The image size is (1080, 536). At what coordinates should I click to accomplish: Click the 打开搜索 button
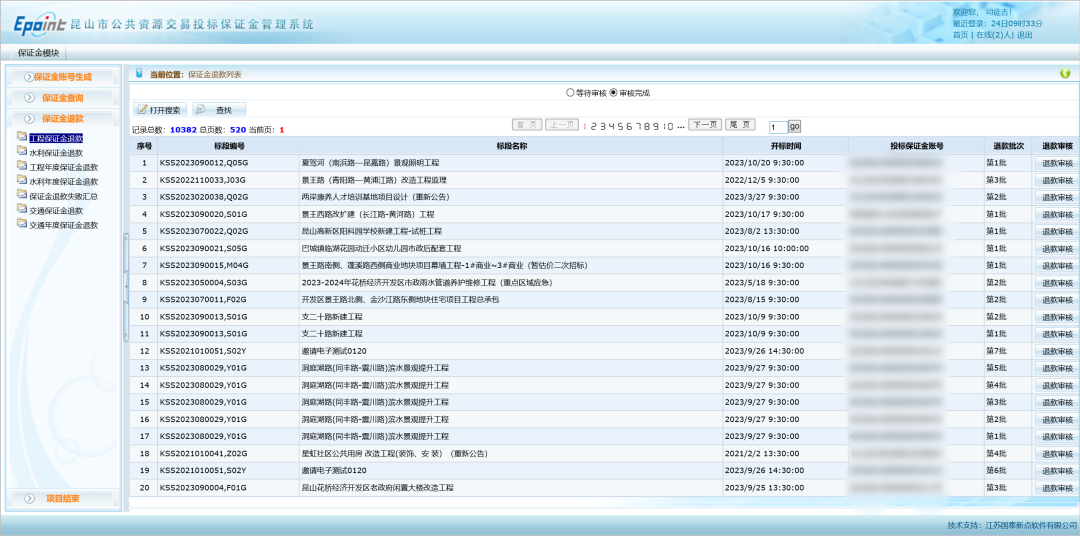[x=160, y=110]
